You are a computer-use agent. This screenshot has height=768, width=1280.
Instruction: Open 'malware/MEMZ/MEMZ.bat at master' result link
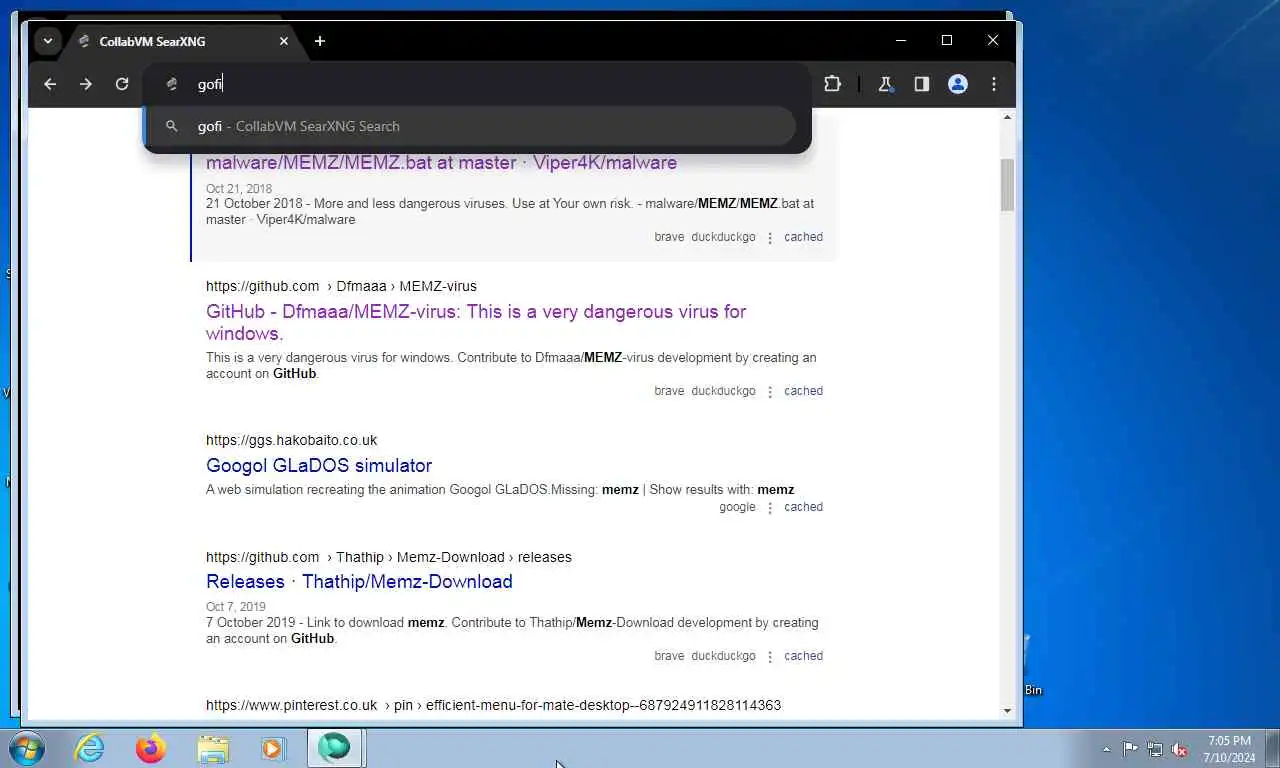[x=441, y=162]
